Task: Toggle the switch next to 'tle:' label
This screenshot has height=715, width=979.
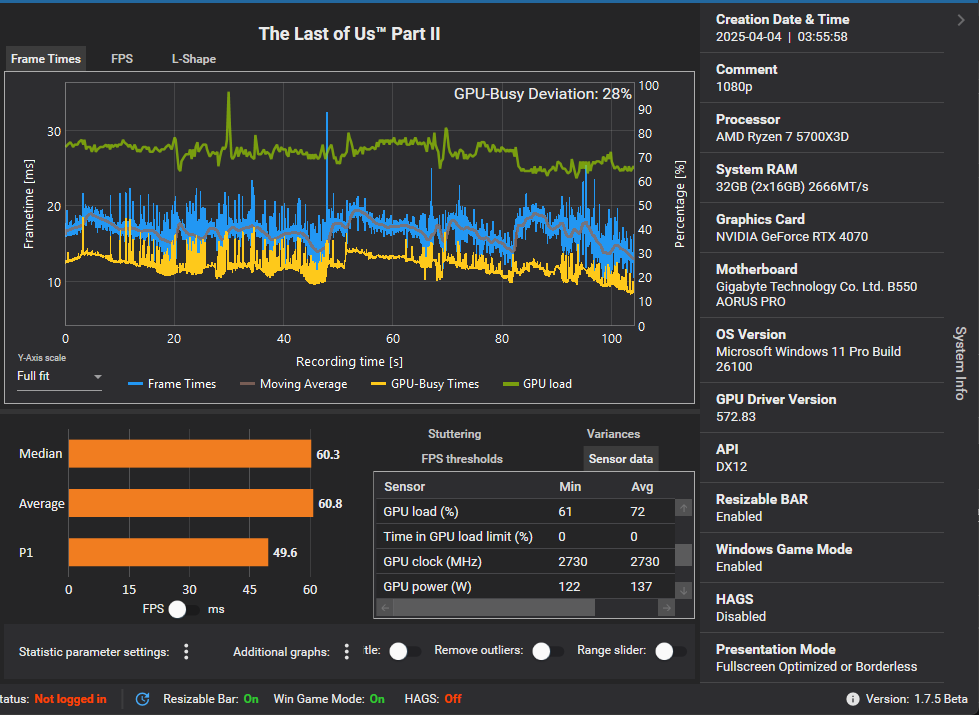Action: [x=405, y=651]
